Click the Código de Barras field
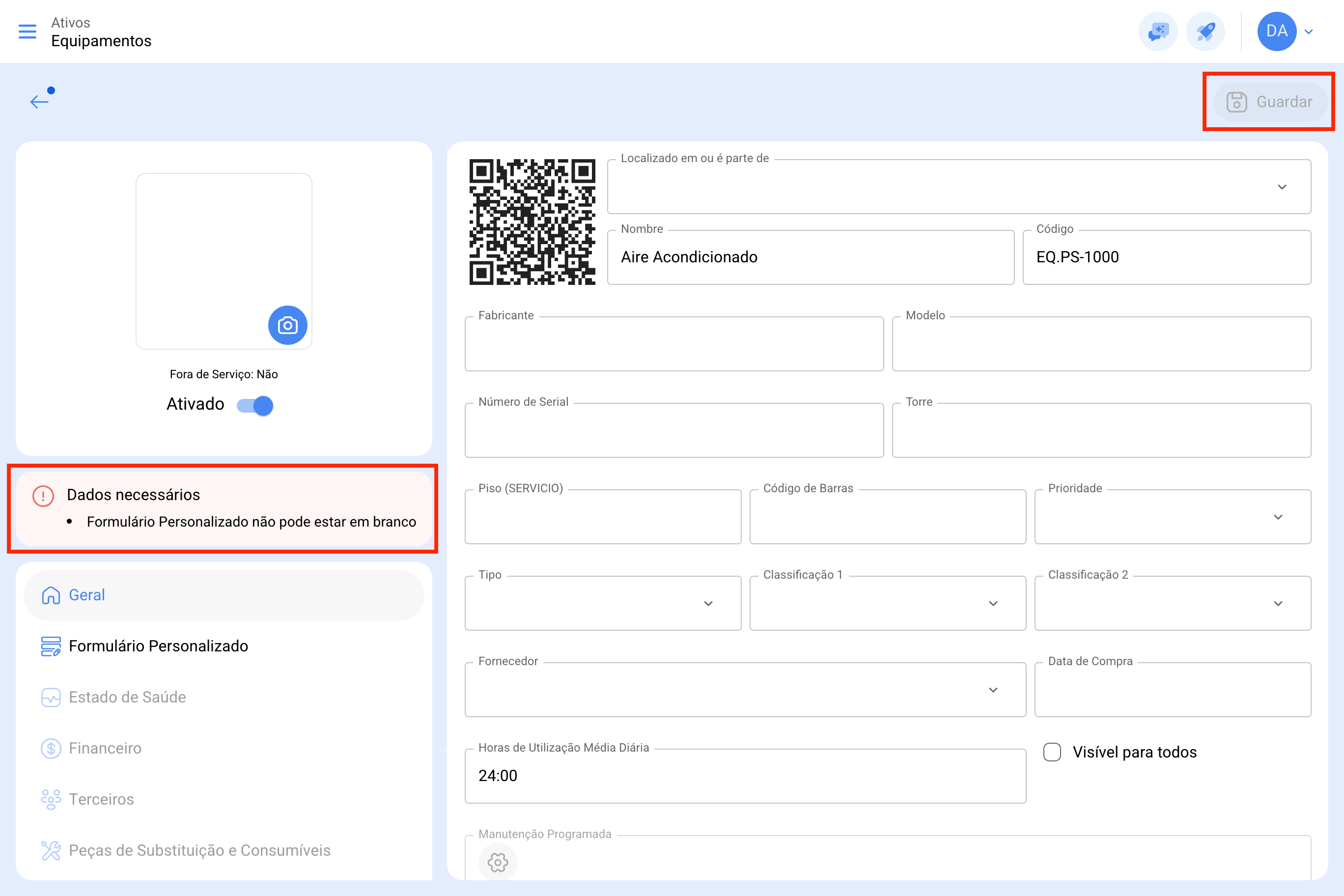The width and height of the screenshot is (1344, 896). pyautogui.click(x=888, y=517)
